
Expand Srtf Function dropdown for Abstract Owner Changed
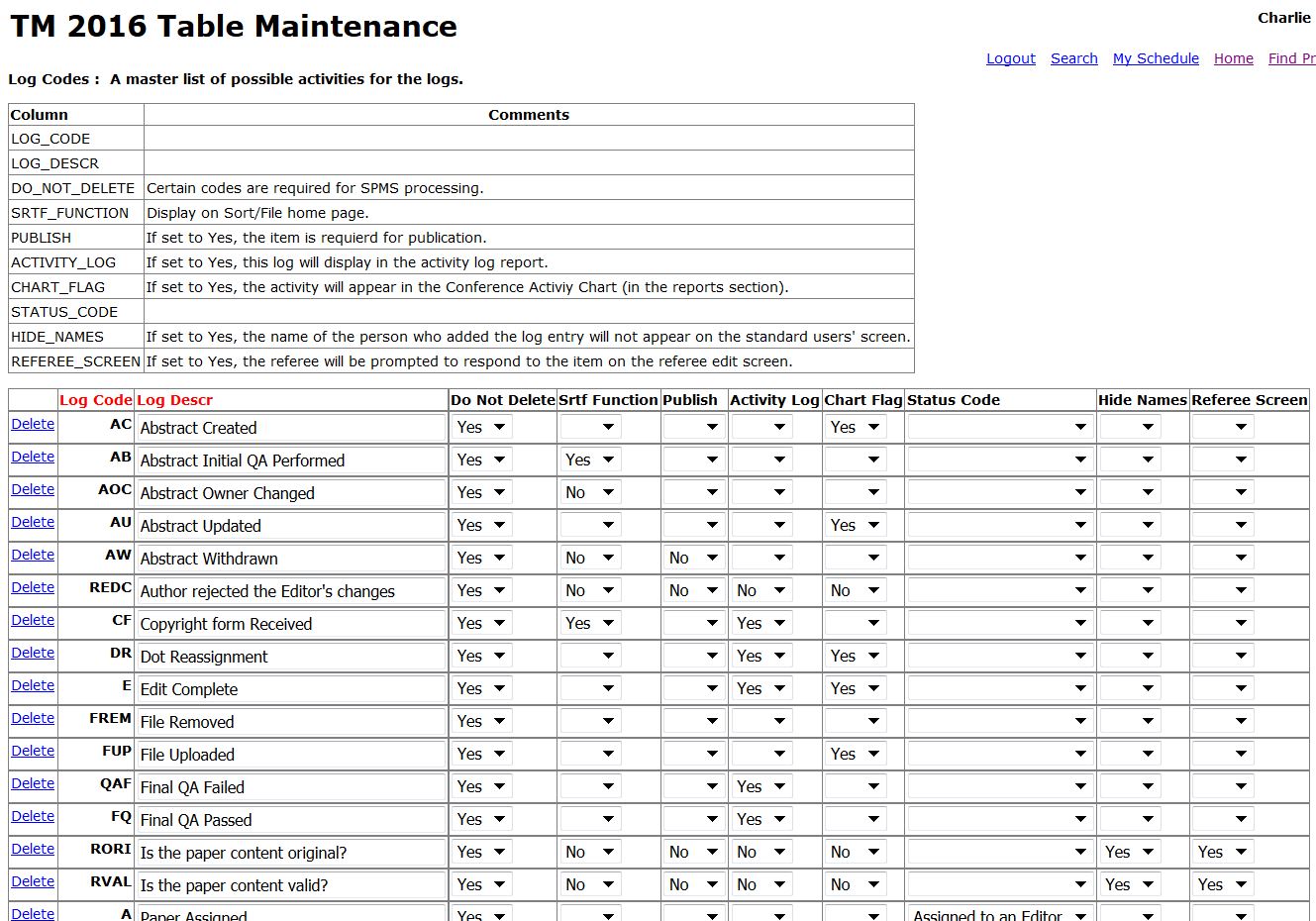pyautogui.click(x=590, y=493)
